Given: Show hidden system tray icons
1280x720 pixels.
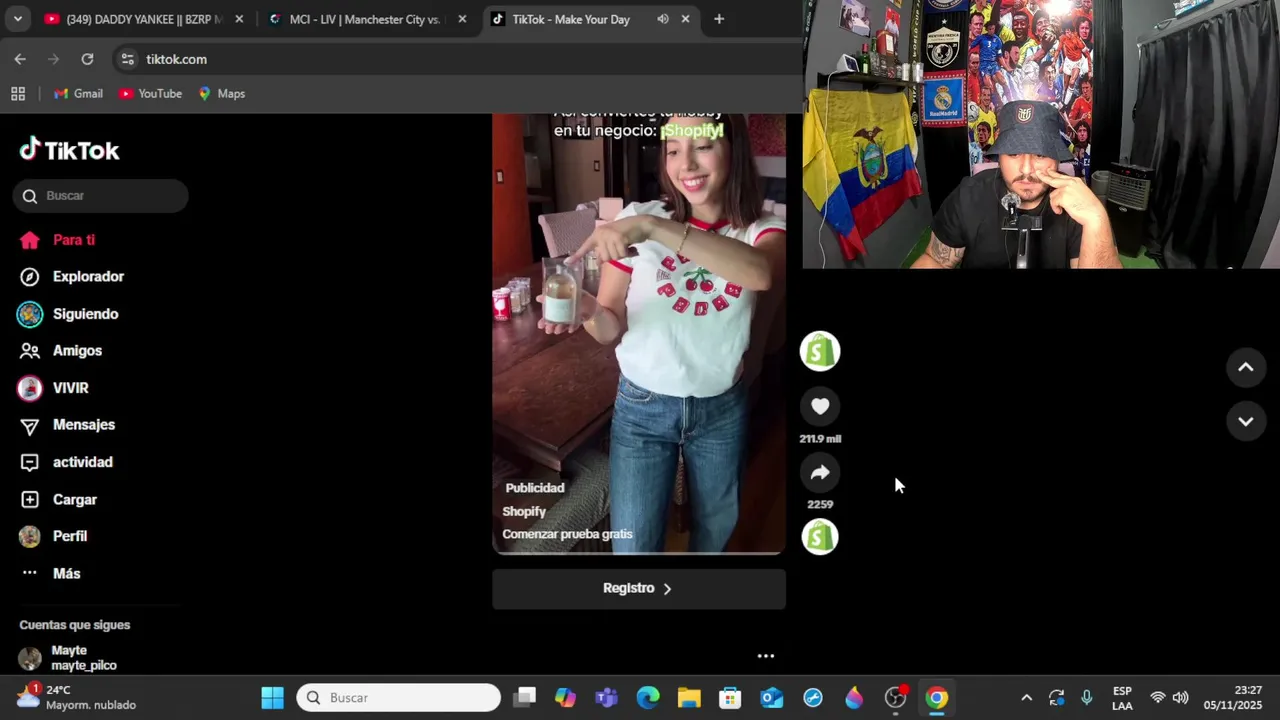Looking at the screenshot, I should tap(1026, 697).
